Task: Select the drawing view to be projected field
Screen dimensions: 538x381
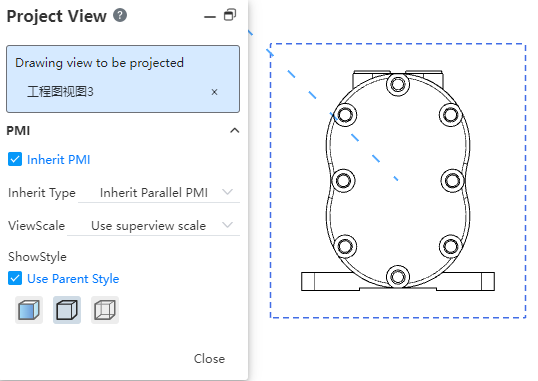Action: click(x=123, y=79)
